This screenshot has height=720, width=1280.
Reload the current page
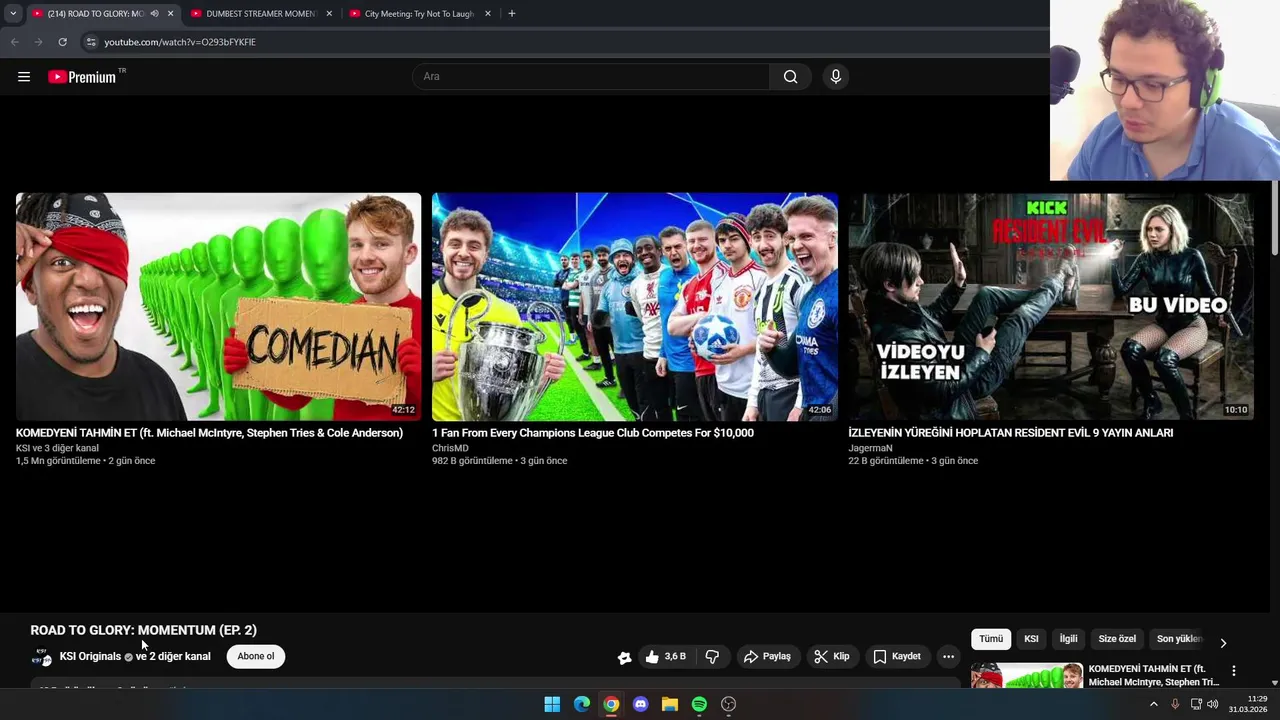(62, 42)
